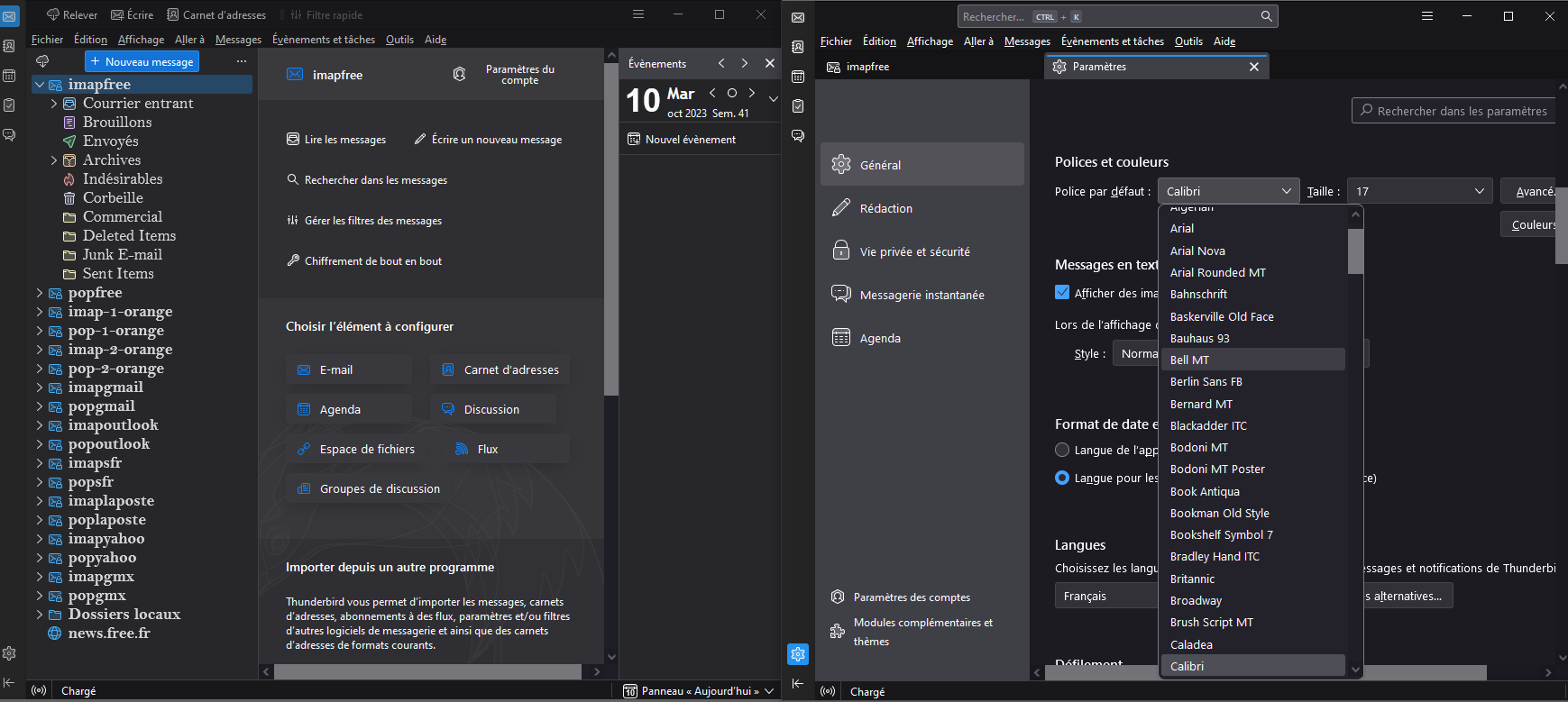Go to next day in the Évènements pane
1568x702 pixels.
click(x=751, y=92)
